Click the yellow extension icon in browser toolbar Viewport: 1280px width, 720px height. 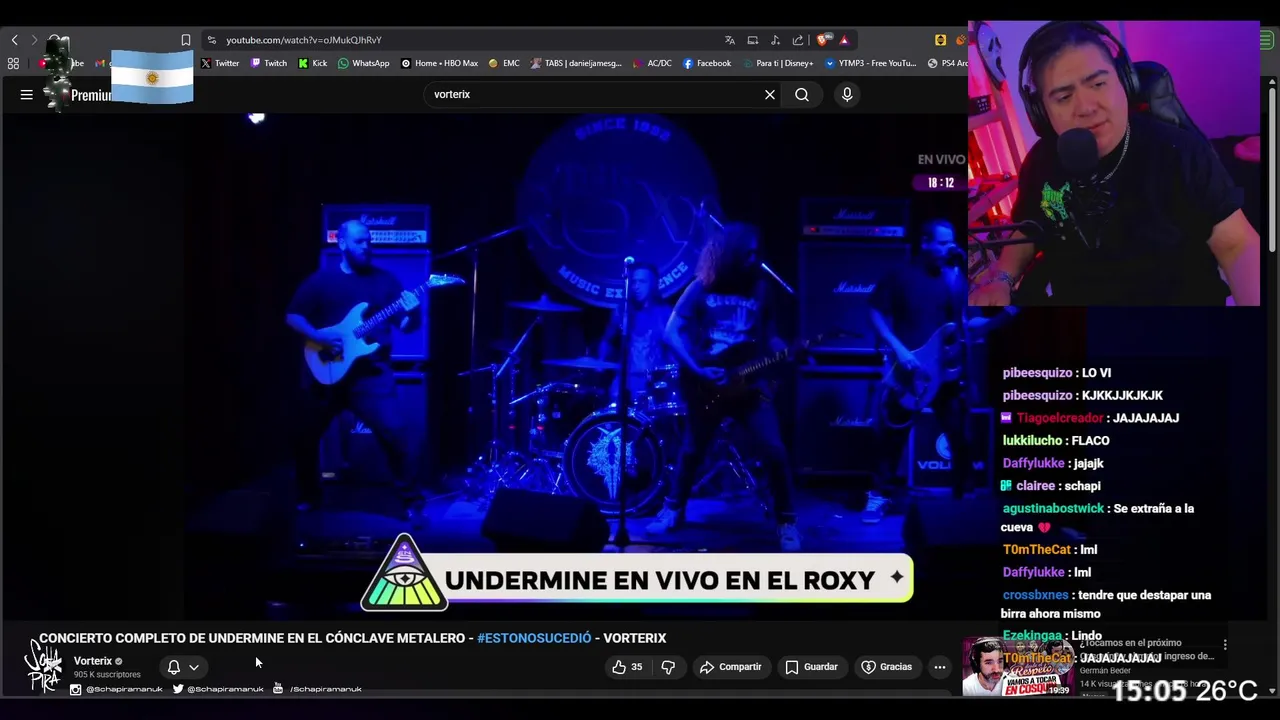click(940, 40)
